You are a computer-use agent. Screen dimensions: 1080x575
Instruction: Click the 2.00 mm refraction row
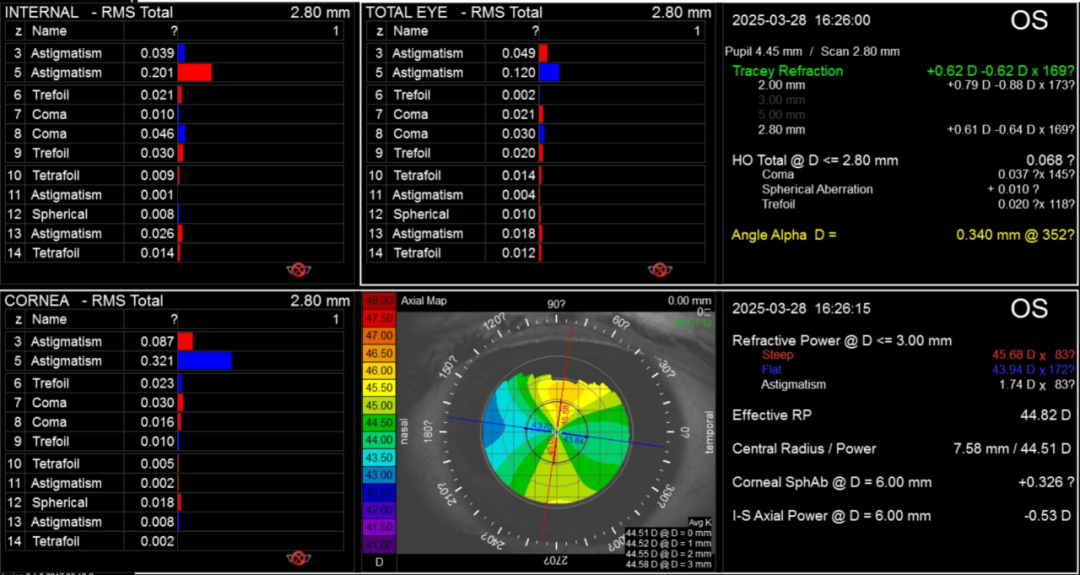click(x=916, y=85)
